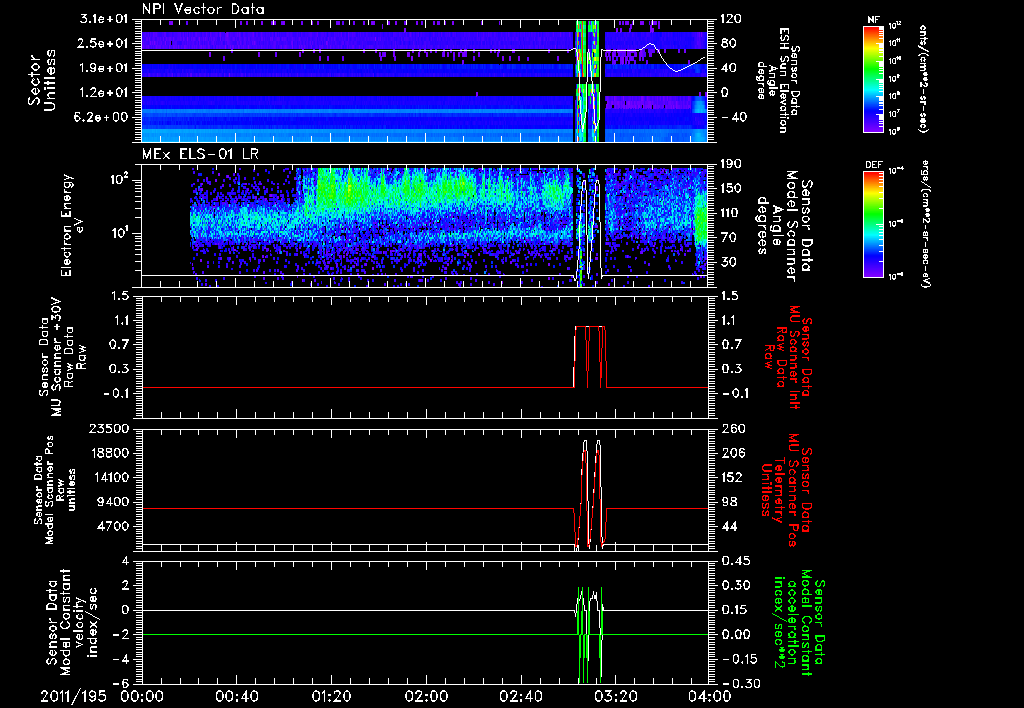Image resolution: width=1024 pixels, height=708 pixels.
Task: Click the 'Sector Unitless' axis label
Action: (x=42, y=80)
